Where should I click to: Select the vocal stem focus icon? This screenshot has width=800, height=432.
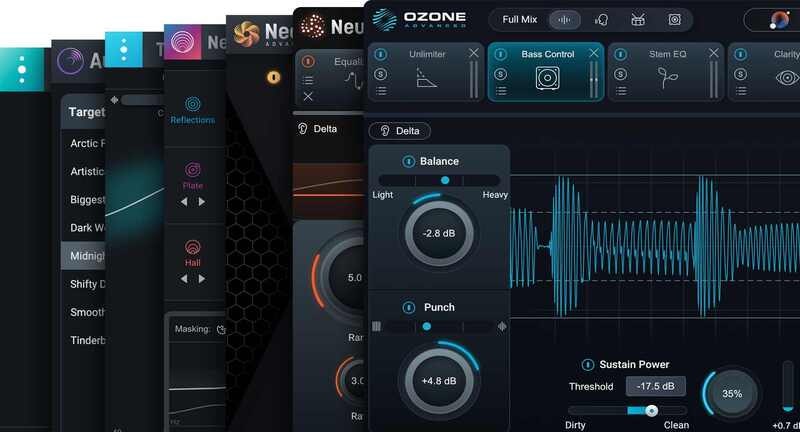click(602, 19)
